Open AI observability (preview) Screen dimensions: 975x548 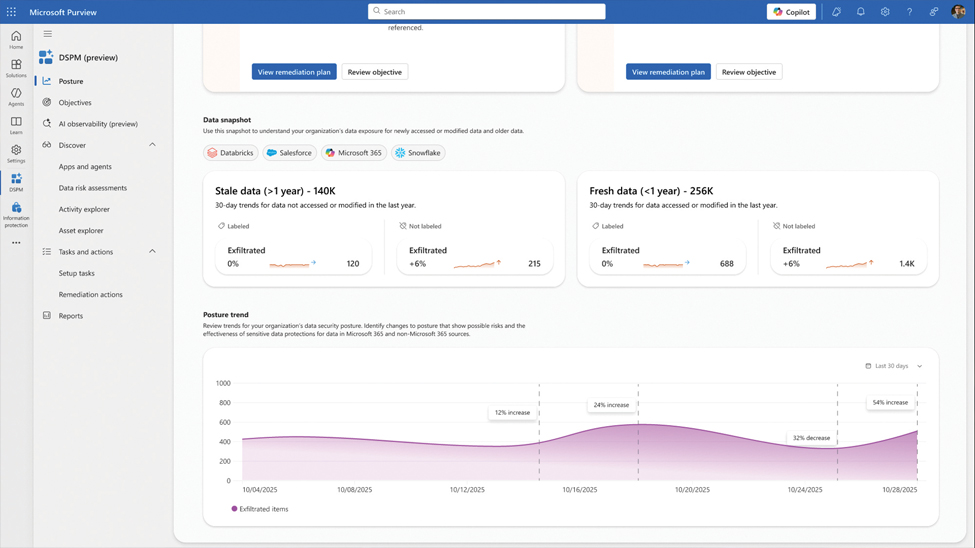point(98,124)
